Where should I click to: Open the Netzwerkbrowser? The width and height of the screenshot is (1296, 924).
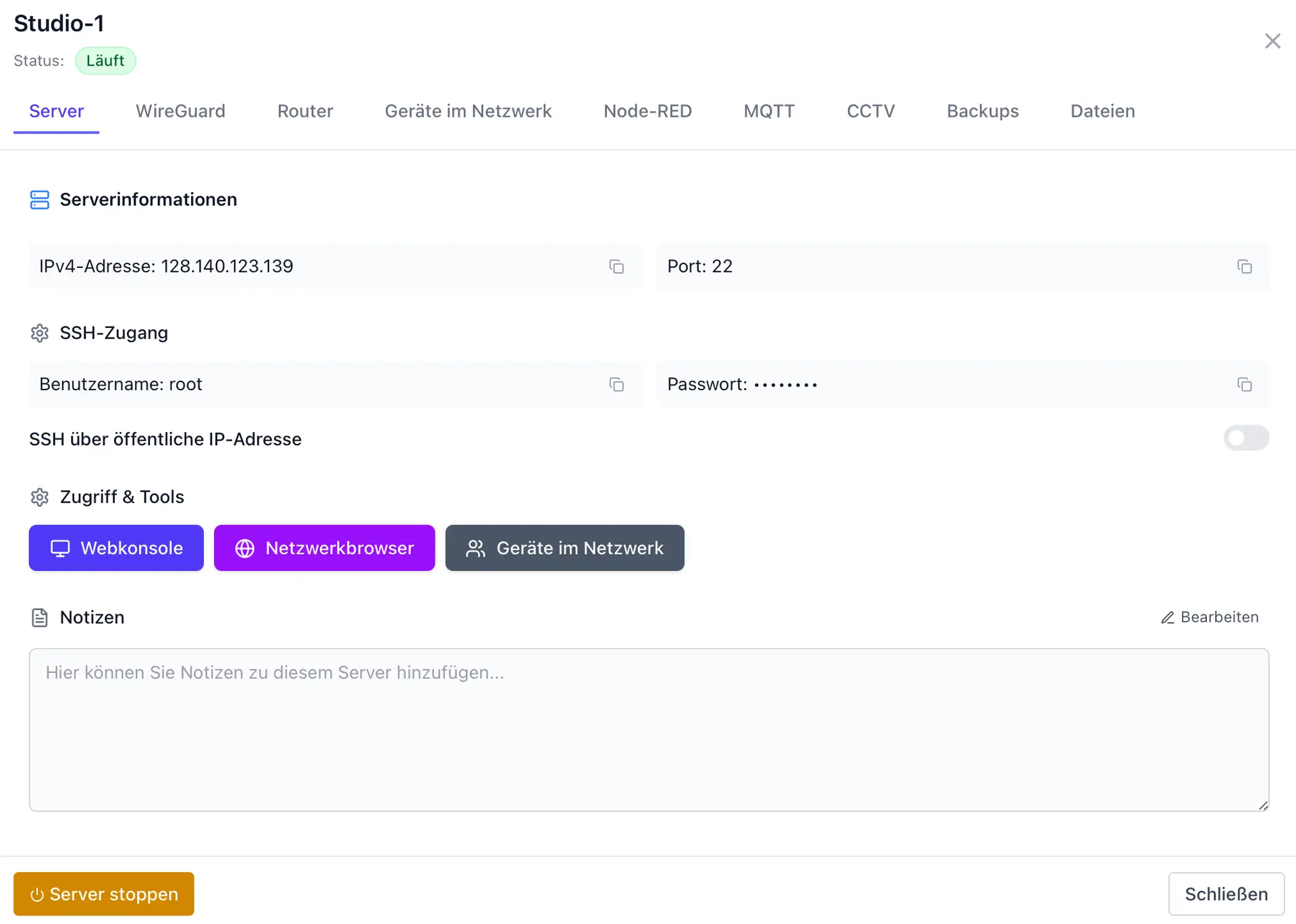(x=324, y=548)
